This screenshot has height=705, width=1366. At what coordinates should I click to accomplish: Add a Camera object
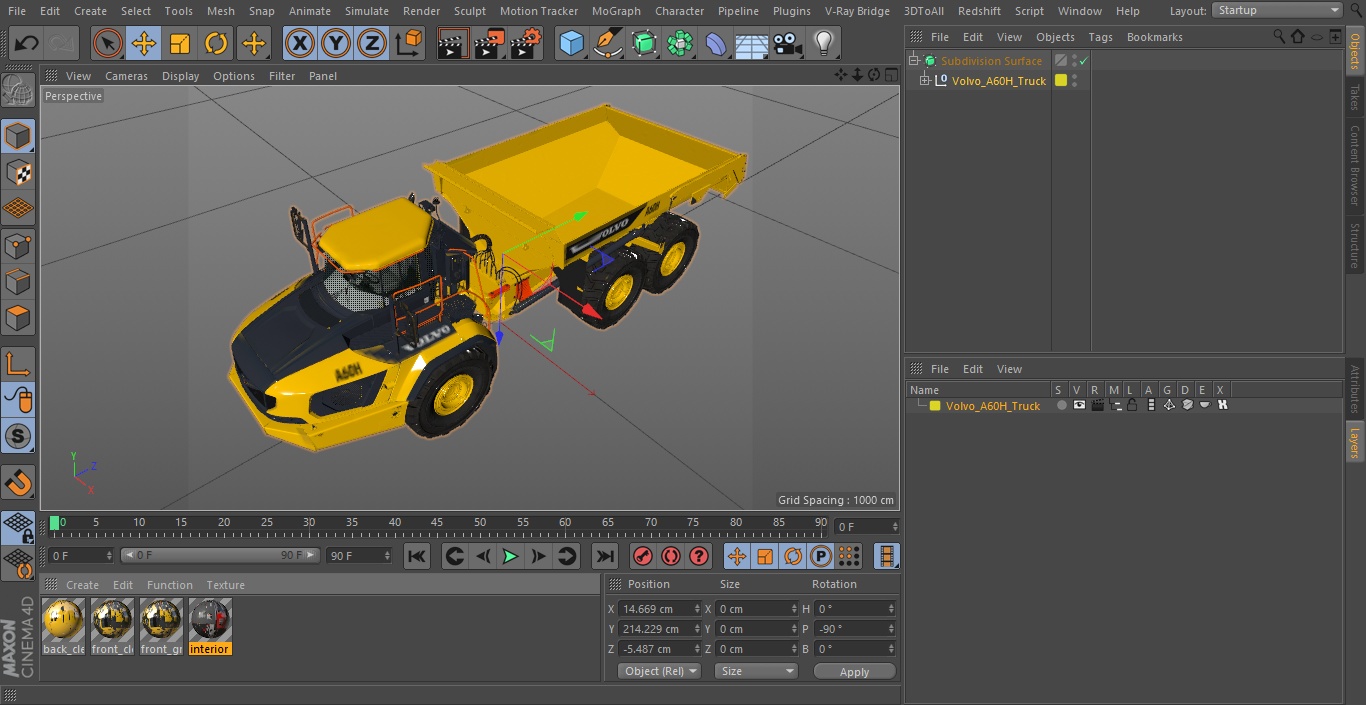[788, 43]
